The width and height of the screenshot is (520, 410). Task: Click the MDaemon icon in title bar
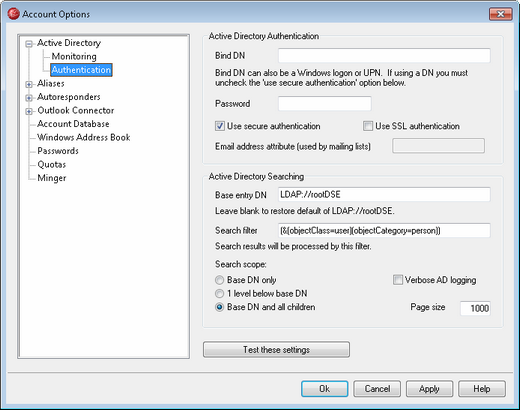point(13,14)
